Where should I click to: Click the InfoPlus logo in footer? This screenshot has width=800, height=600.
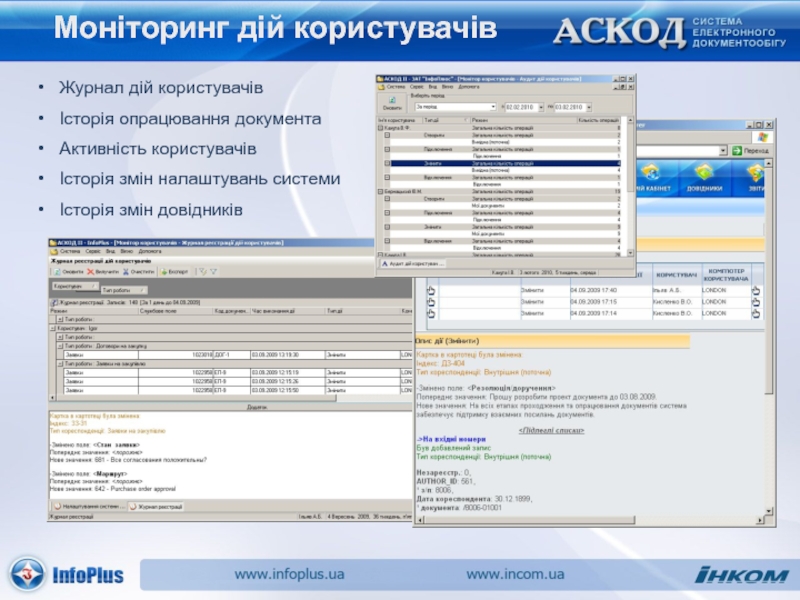pos(67,574)
